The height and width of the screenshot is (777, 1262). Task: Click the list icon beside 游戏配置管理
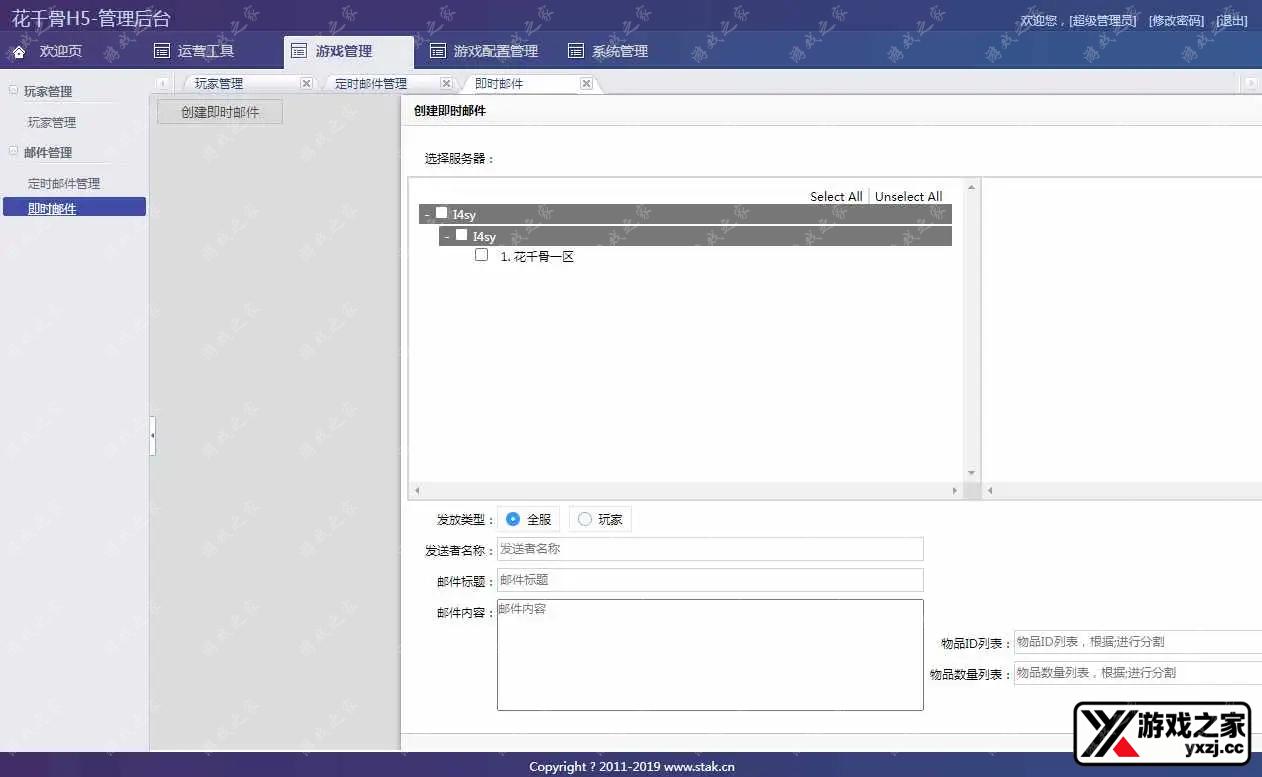437,51
